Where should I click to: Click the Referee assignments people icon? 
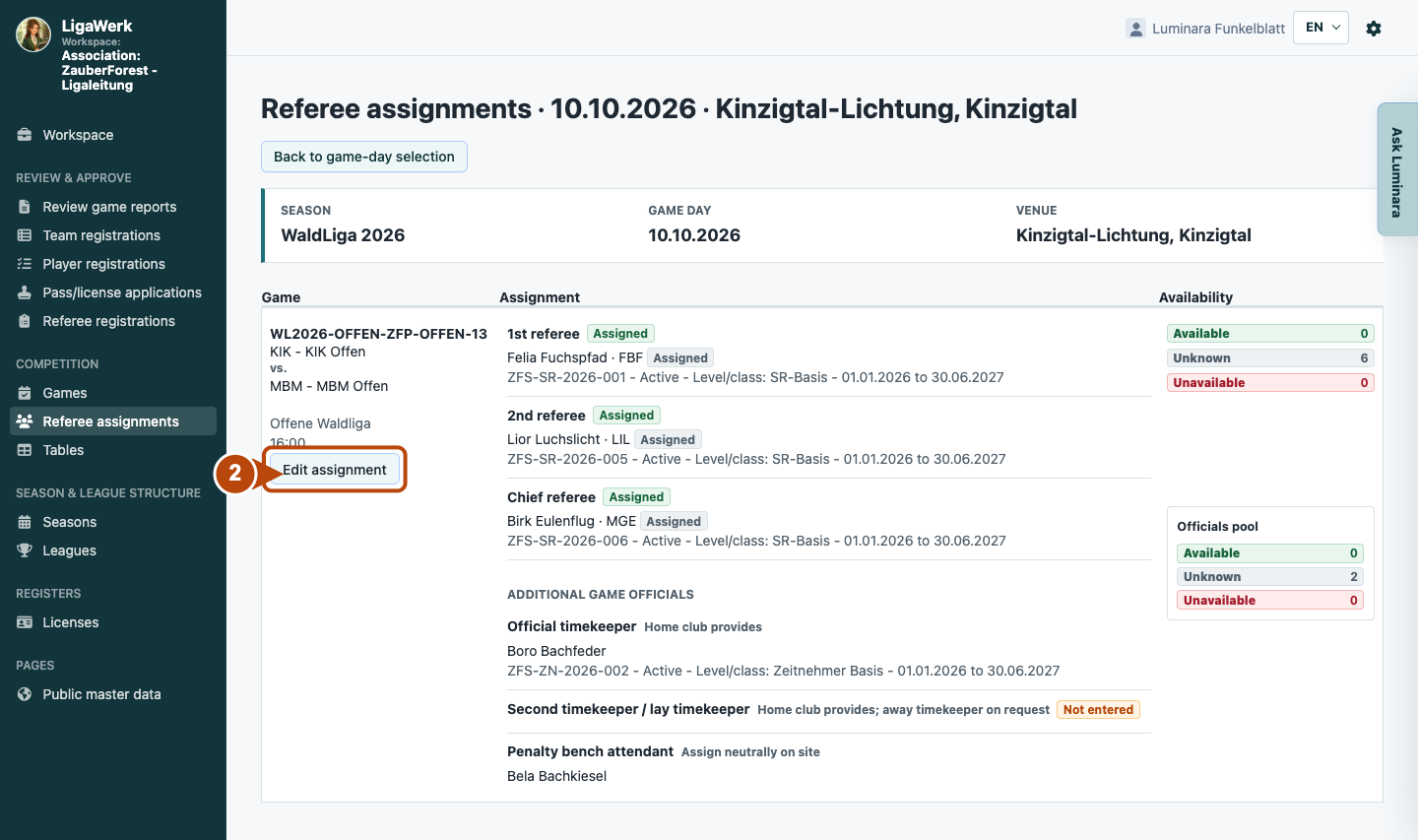click(25, 421)
